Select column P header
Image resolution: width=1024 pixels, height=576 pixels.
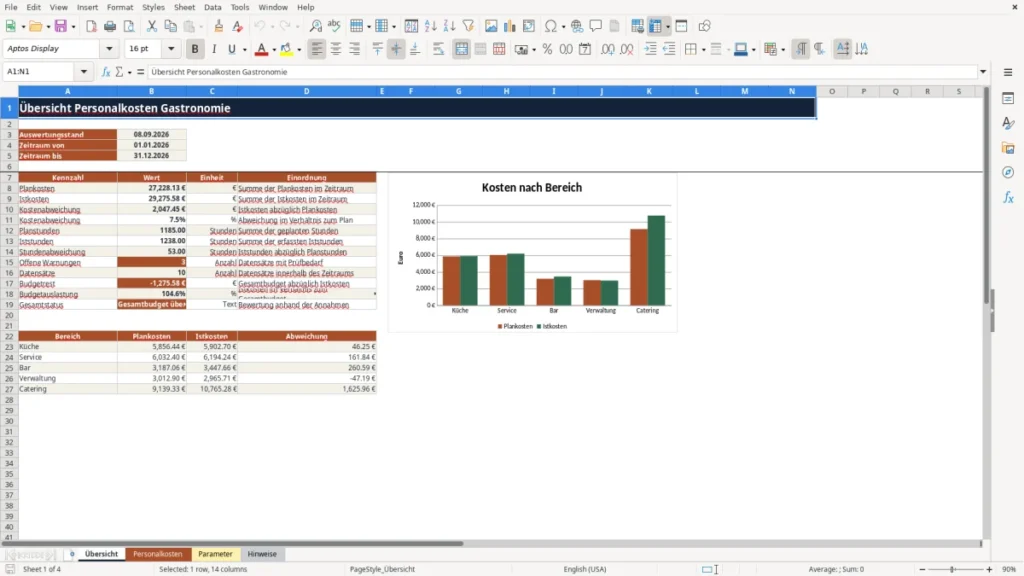pos(863,91)
